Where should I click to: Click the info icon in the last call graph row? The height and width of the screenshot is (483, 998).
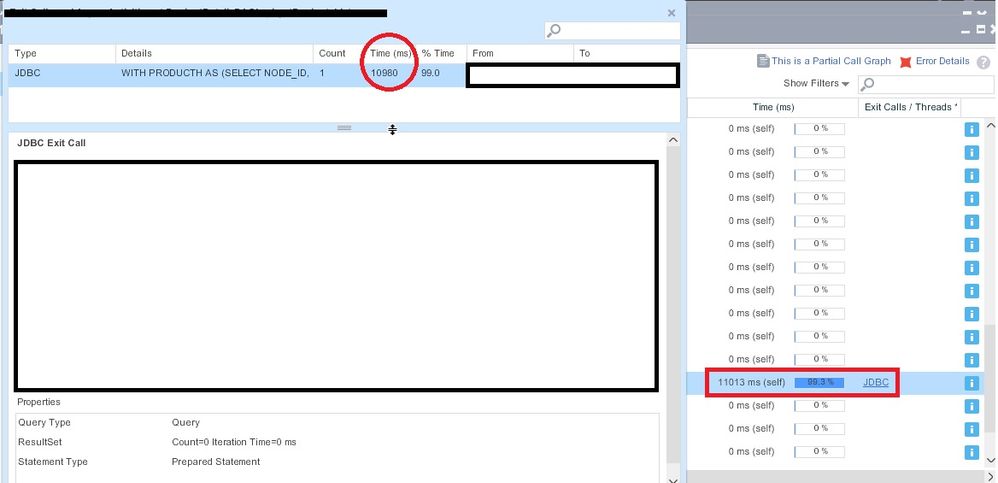[x=970, y=451]
